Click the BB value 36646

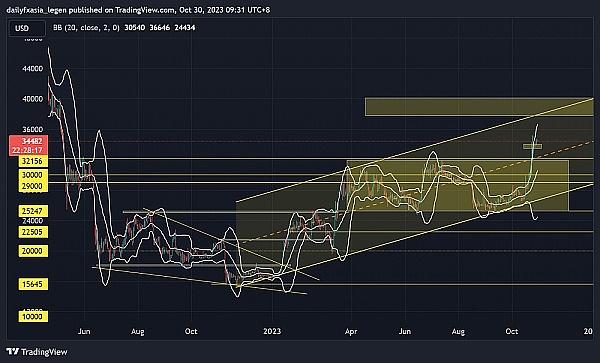[x=160, y=28]
